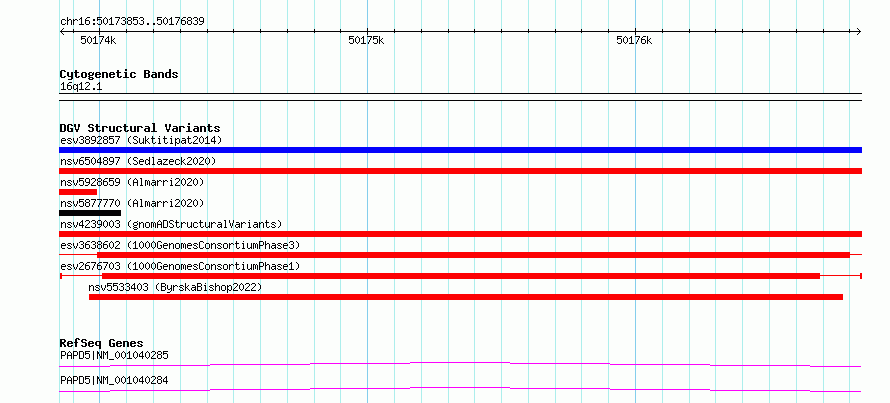
Task: Select the DGV Structural Variants track title
Action: [140, 128]
